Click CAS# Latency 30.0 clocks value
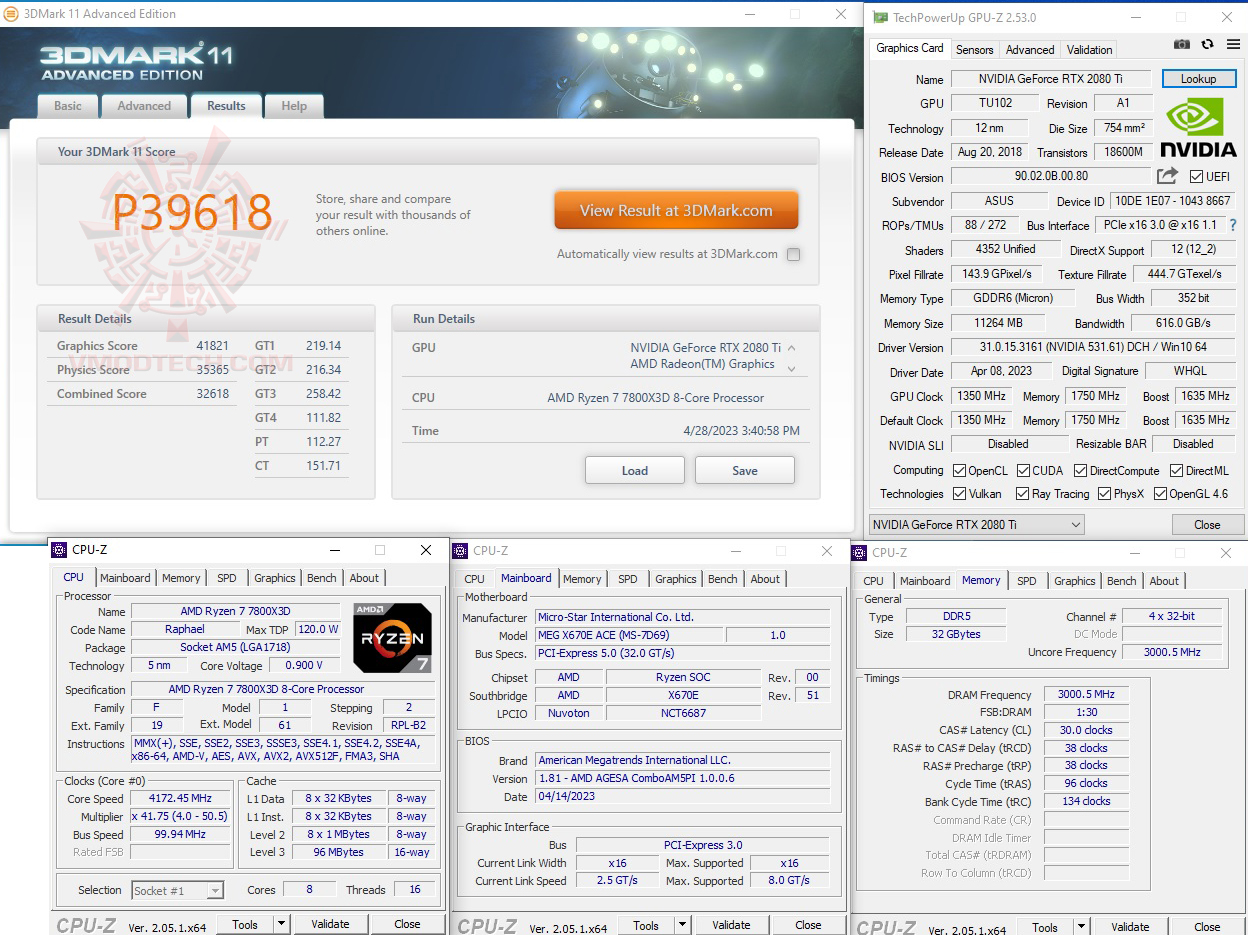The image size is (1248, 935). tap(1086, 730)
